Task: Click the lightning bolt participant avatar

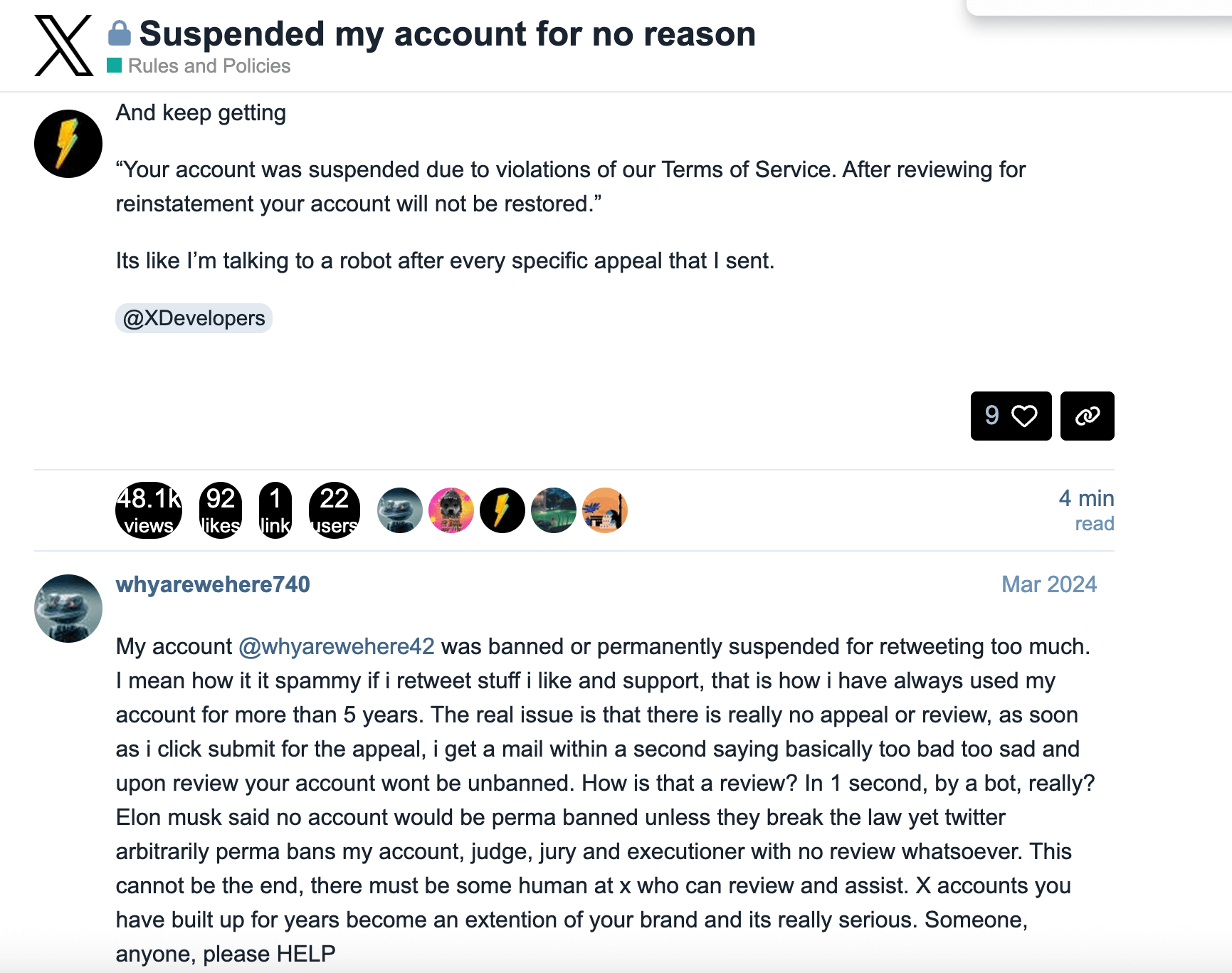Action: tap(502, 510)
